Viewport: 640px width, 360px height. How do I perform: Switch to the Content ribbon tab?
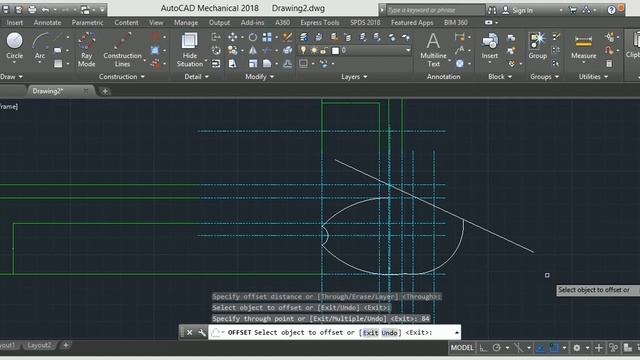(126, 23)
